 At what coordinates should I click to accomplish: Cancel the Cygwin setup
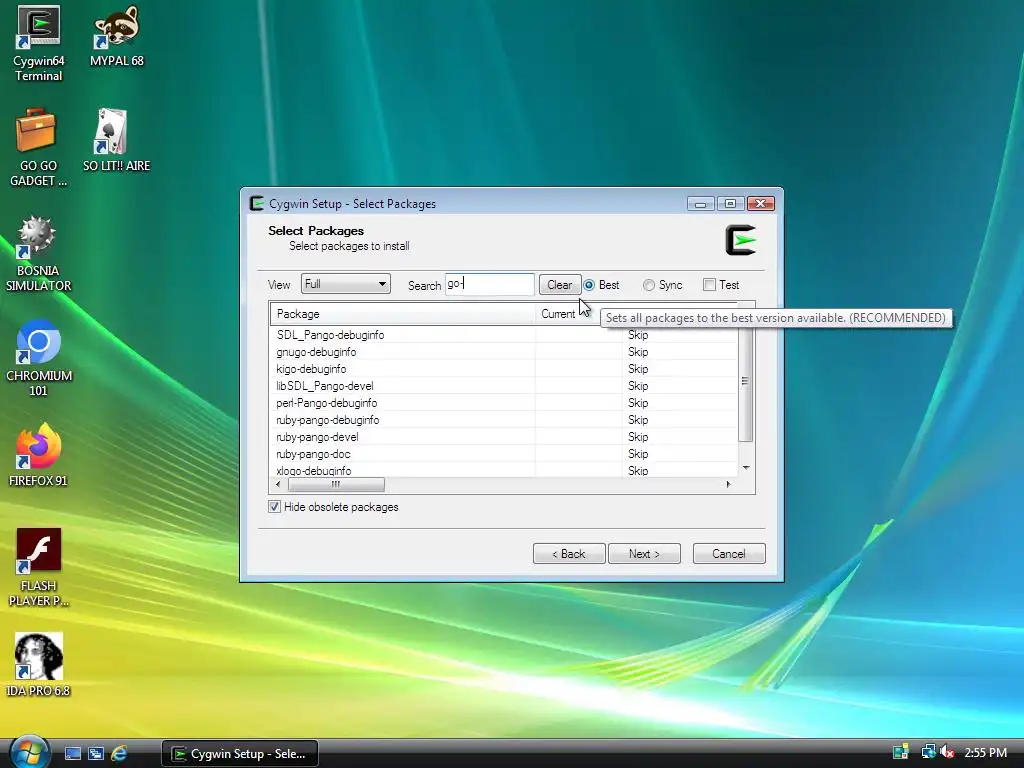pos(729,554)
